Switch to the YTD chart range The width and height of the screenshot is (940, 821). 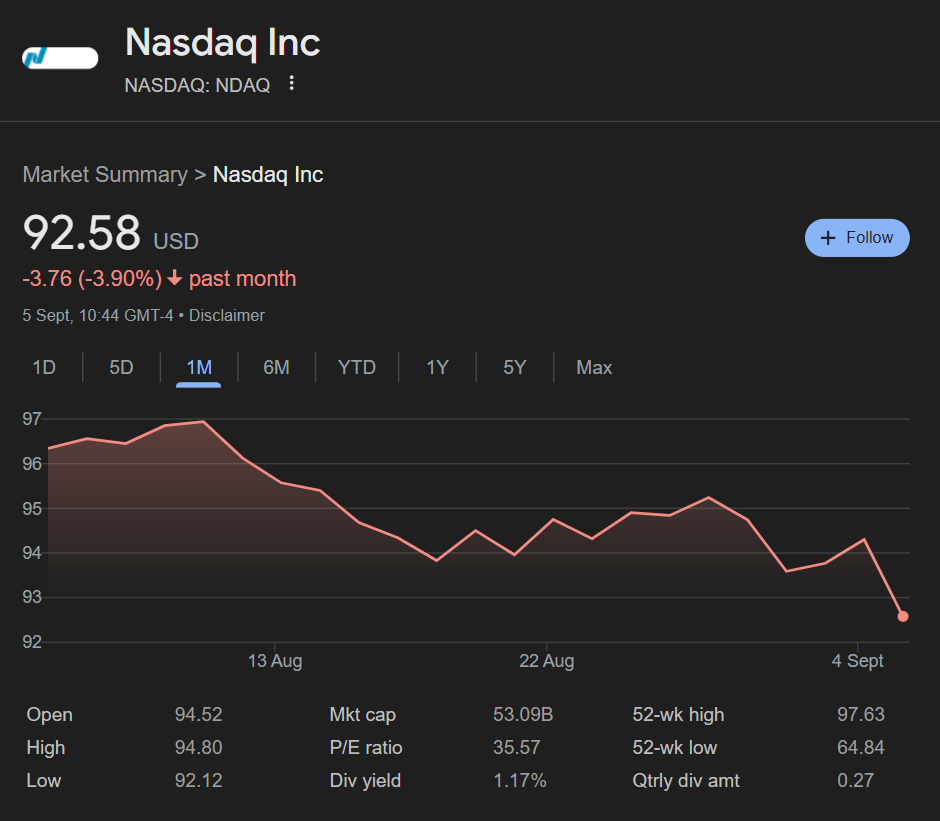coord(357,368)
